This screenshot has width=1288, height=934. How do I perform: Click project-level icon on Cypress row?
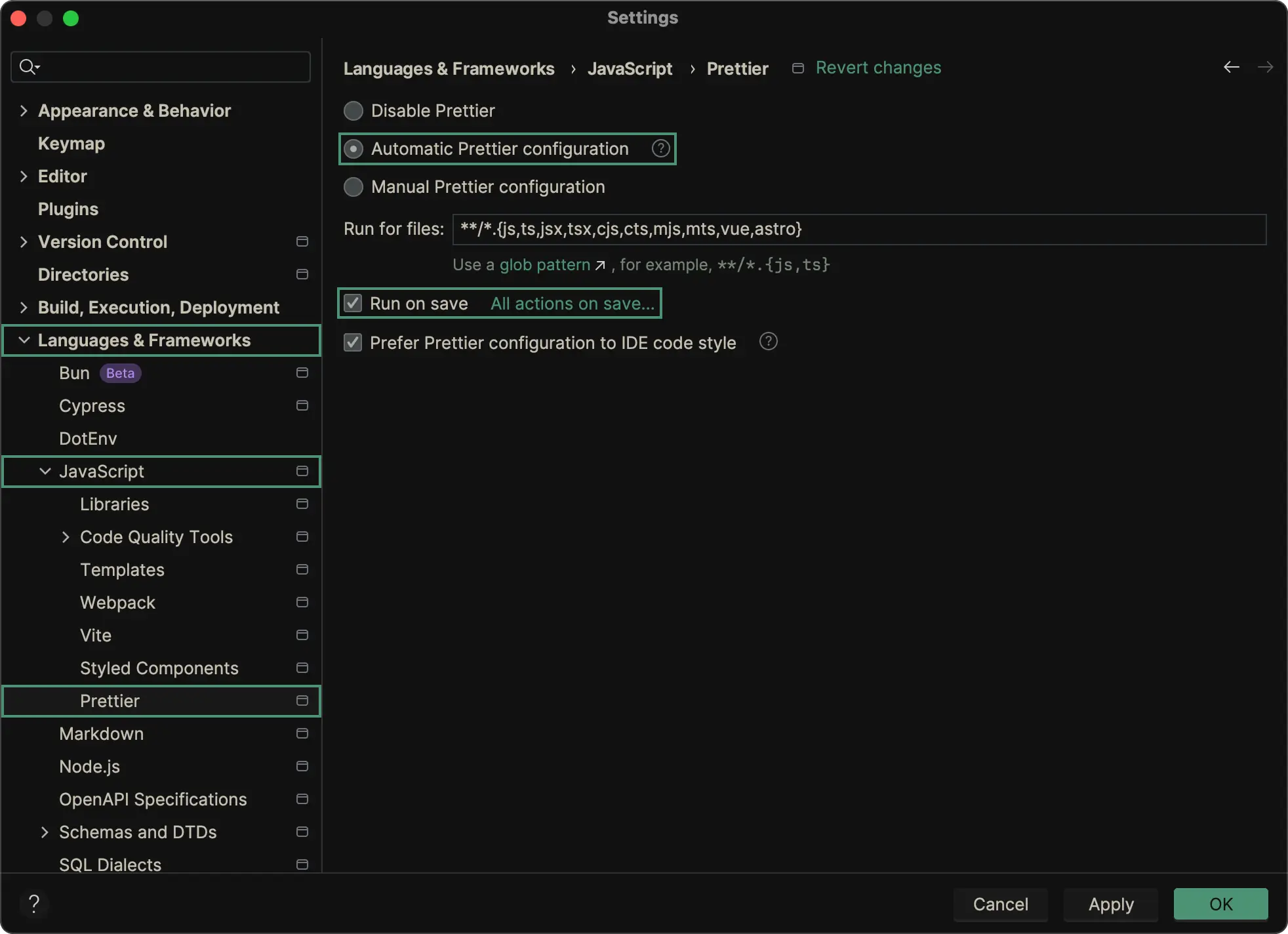[302, 405]
